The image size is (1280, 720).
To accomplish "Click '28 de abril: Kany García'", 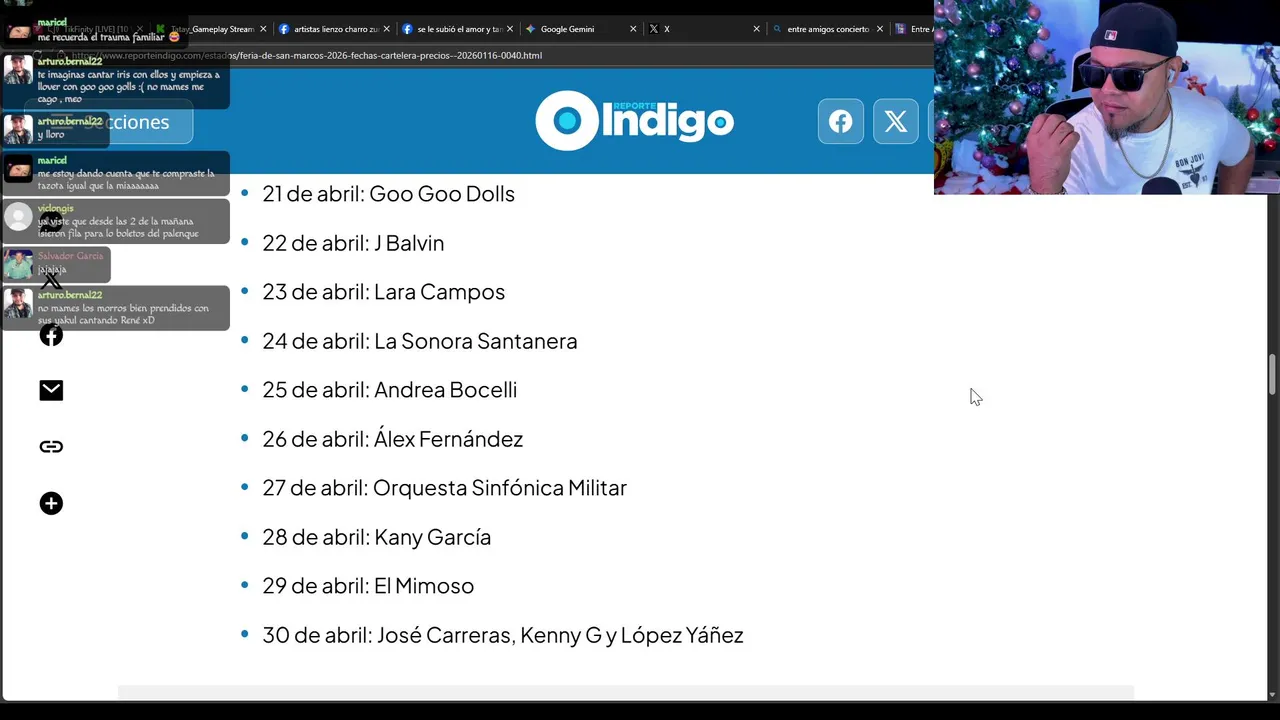I will coord(376,537).
